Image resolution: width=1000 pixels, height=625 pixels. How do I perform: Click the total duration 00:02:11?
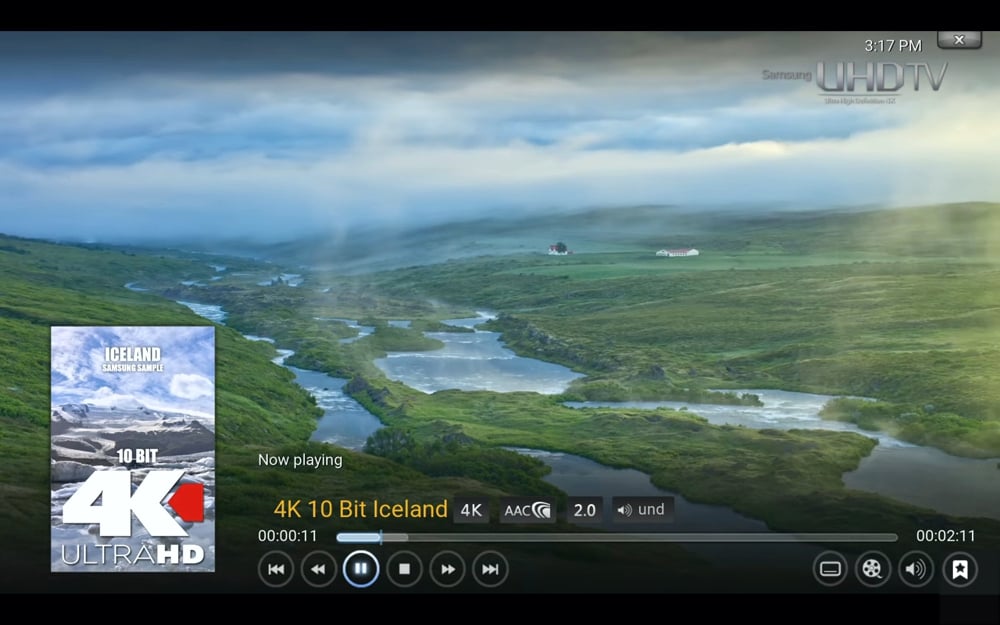click(946, 536)
